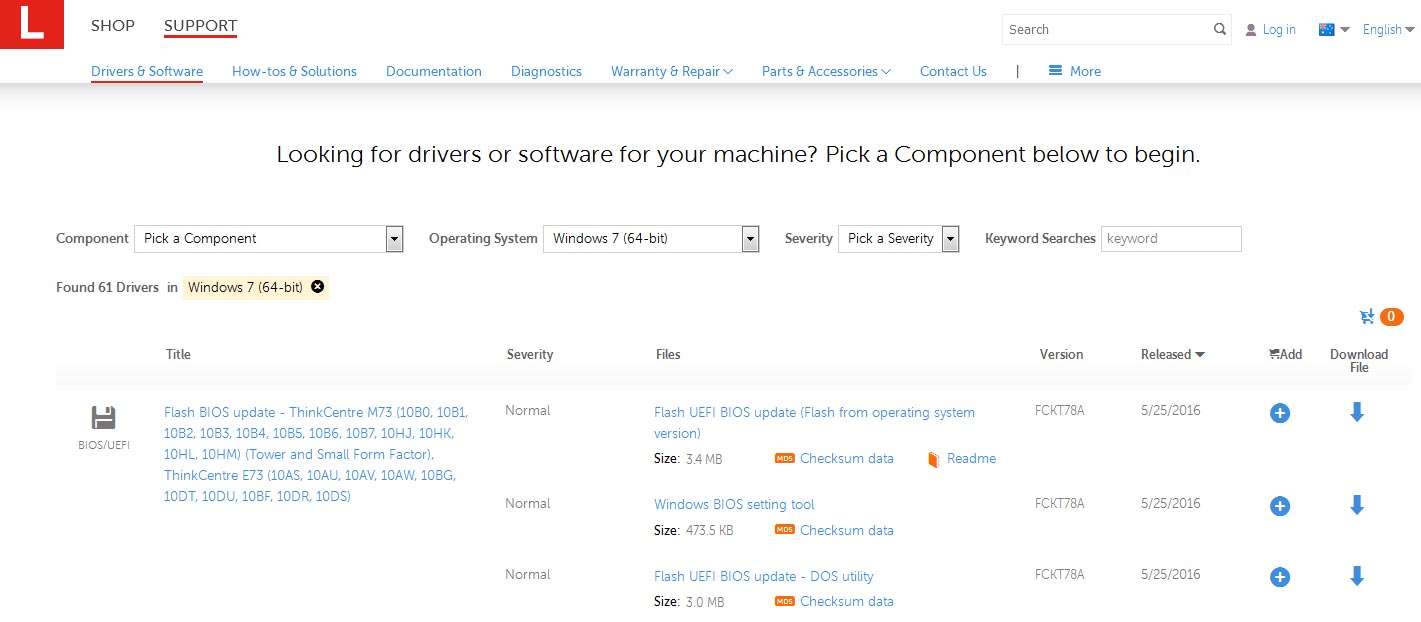Expand the Warranty & Repair menu
The height and width of the screenshot is (622, 1421).
(672, 71)
